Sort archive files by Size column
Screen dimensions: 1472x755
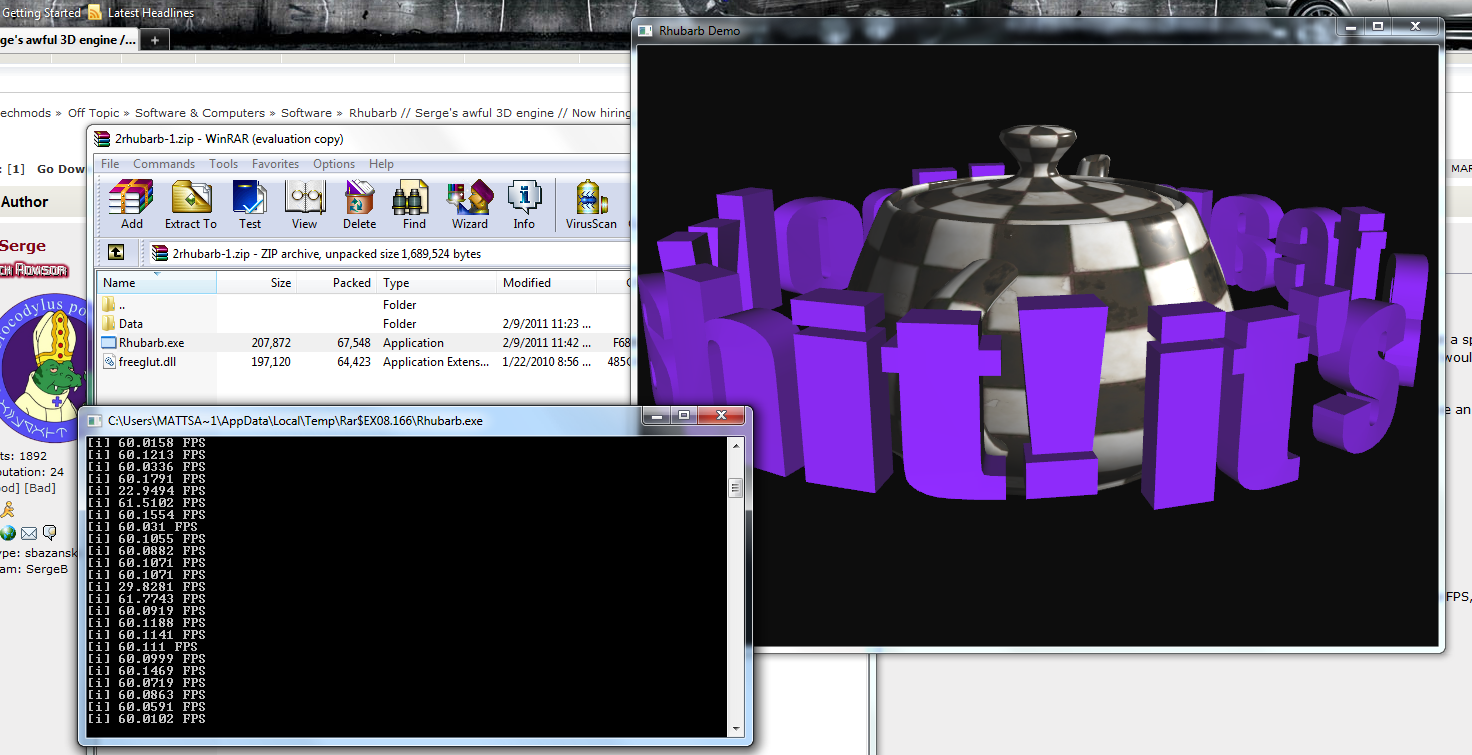[257, 283]
